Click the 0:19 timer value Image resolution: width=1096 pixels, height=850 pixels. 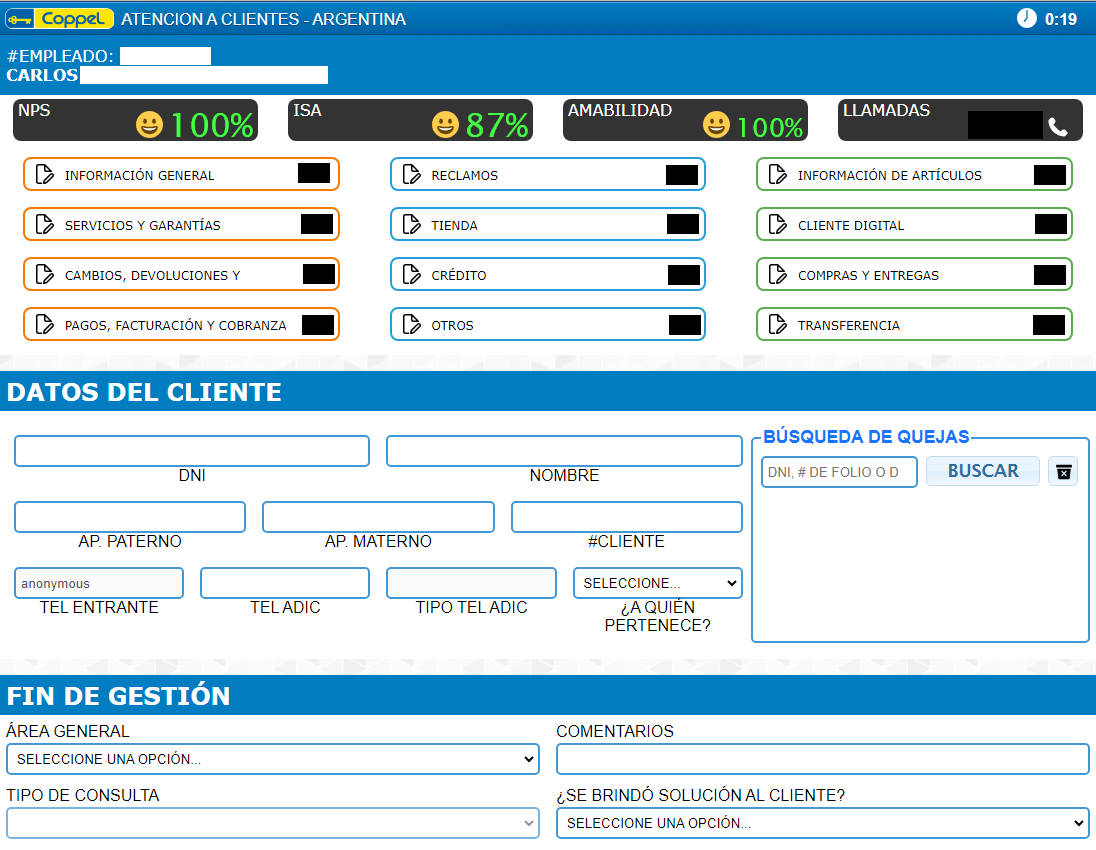(x=1061, y=20)
